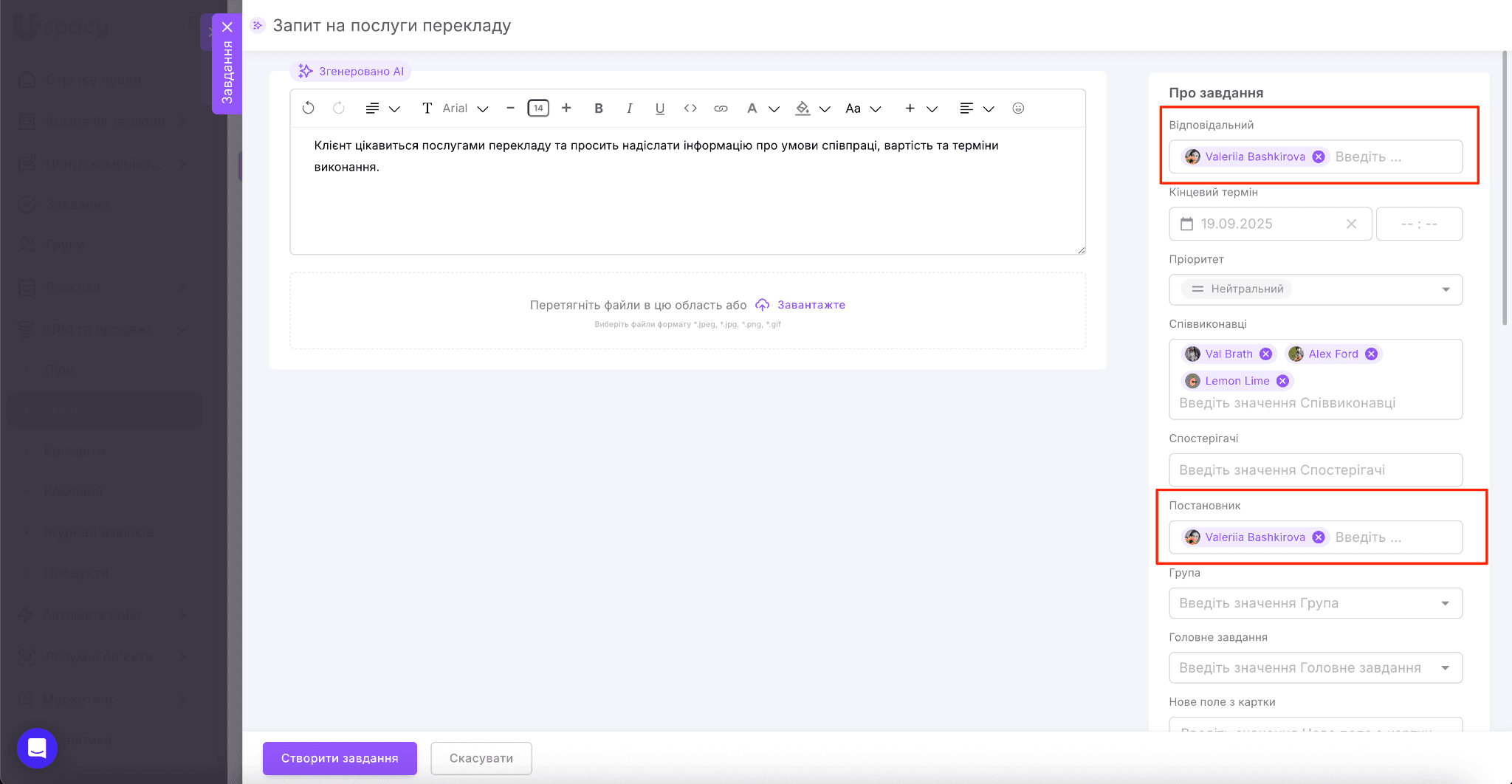
Task: Insert a hyperlink via link icon
Action: pos(721,109)
